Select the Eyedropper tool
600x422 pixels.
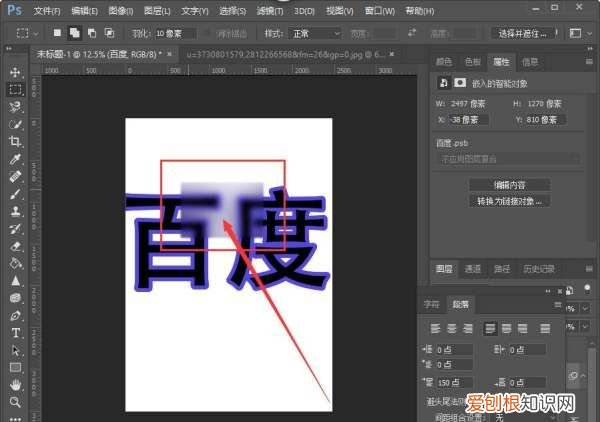click(15, 159)
